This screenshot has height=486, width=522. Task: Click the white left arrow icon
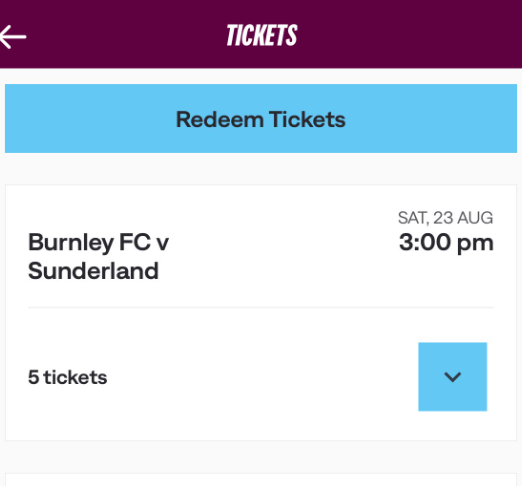pyautogui.click(x=13, y=37)
